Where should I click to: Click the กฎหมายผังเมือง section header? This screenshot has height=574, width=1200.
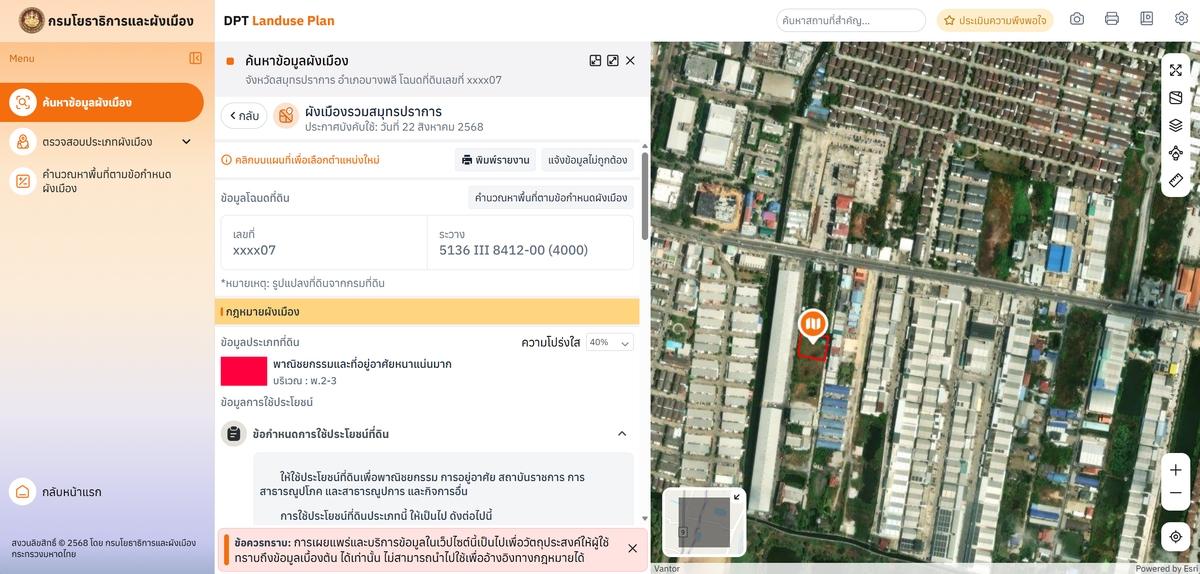pyautogui.click(x=427, y=312)
